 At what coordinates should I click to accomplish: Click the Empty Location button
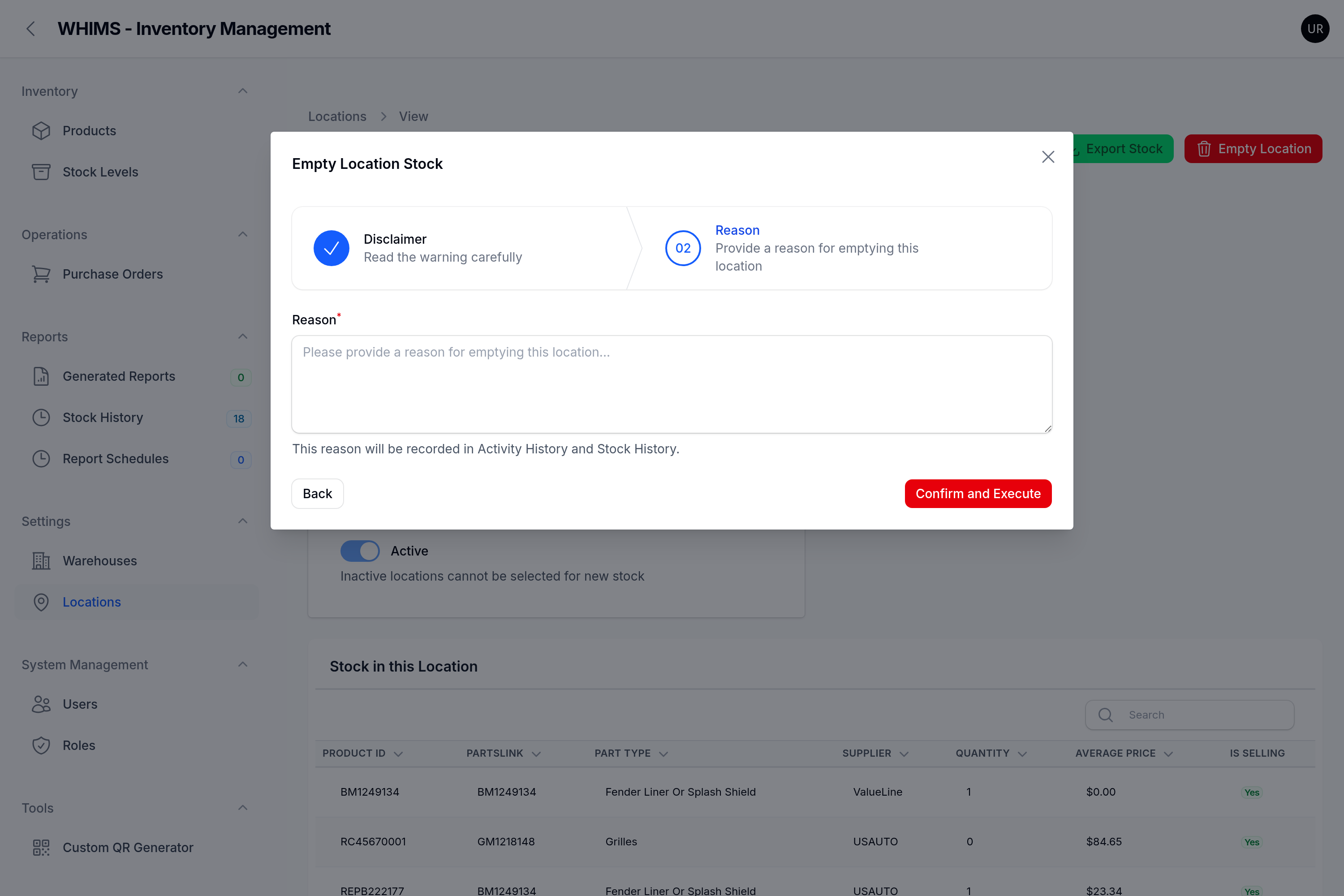[x=1253, y=149]
